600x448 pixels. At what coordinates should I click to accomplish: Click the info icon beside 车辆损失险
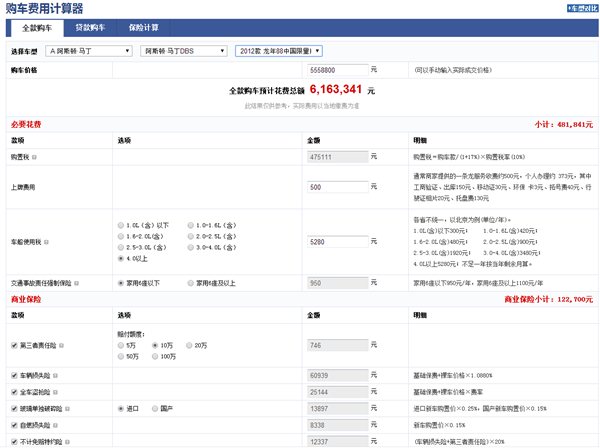(55, 376)
